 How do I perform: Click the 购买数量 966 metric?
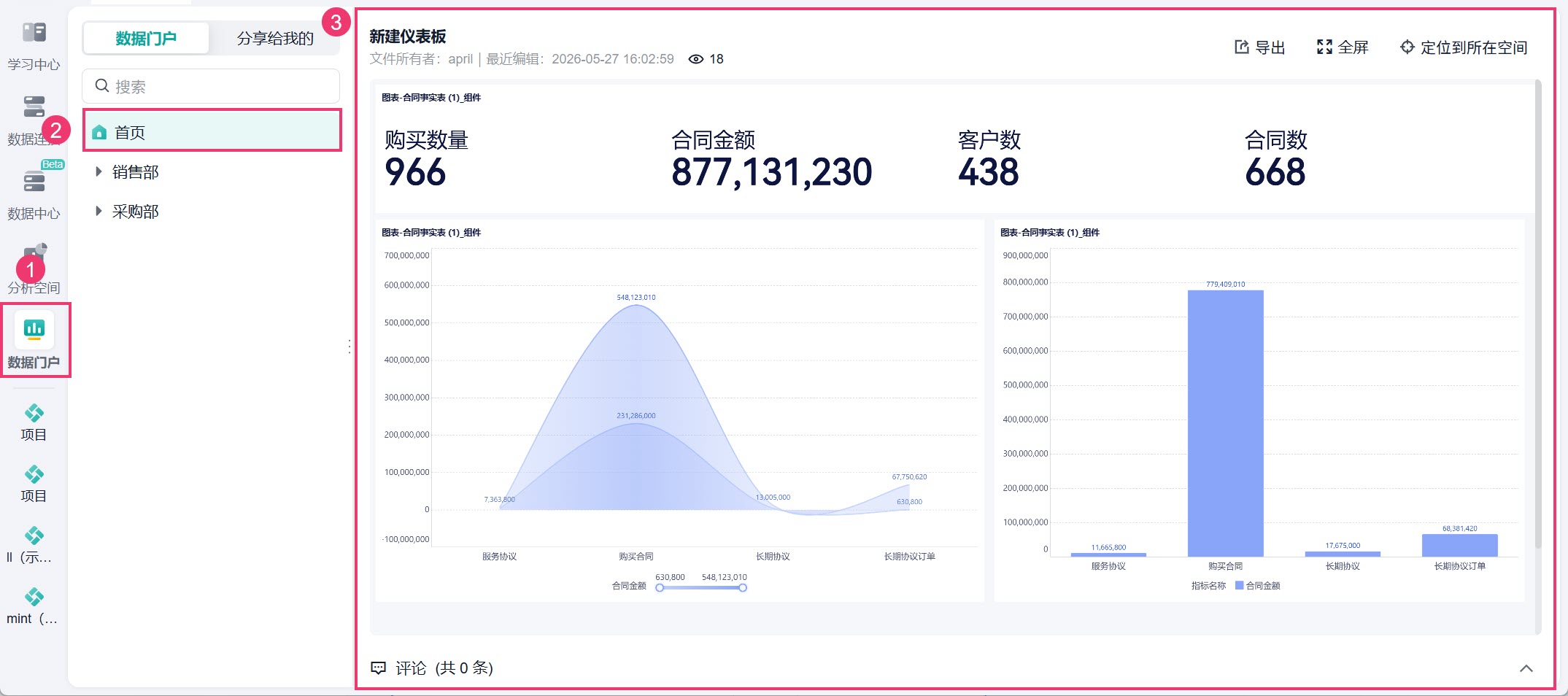click(427, 160)
